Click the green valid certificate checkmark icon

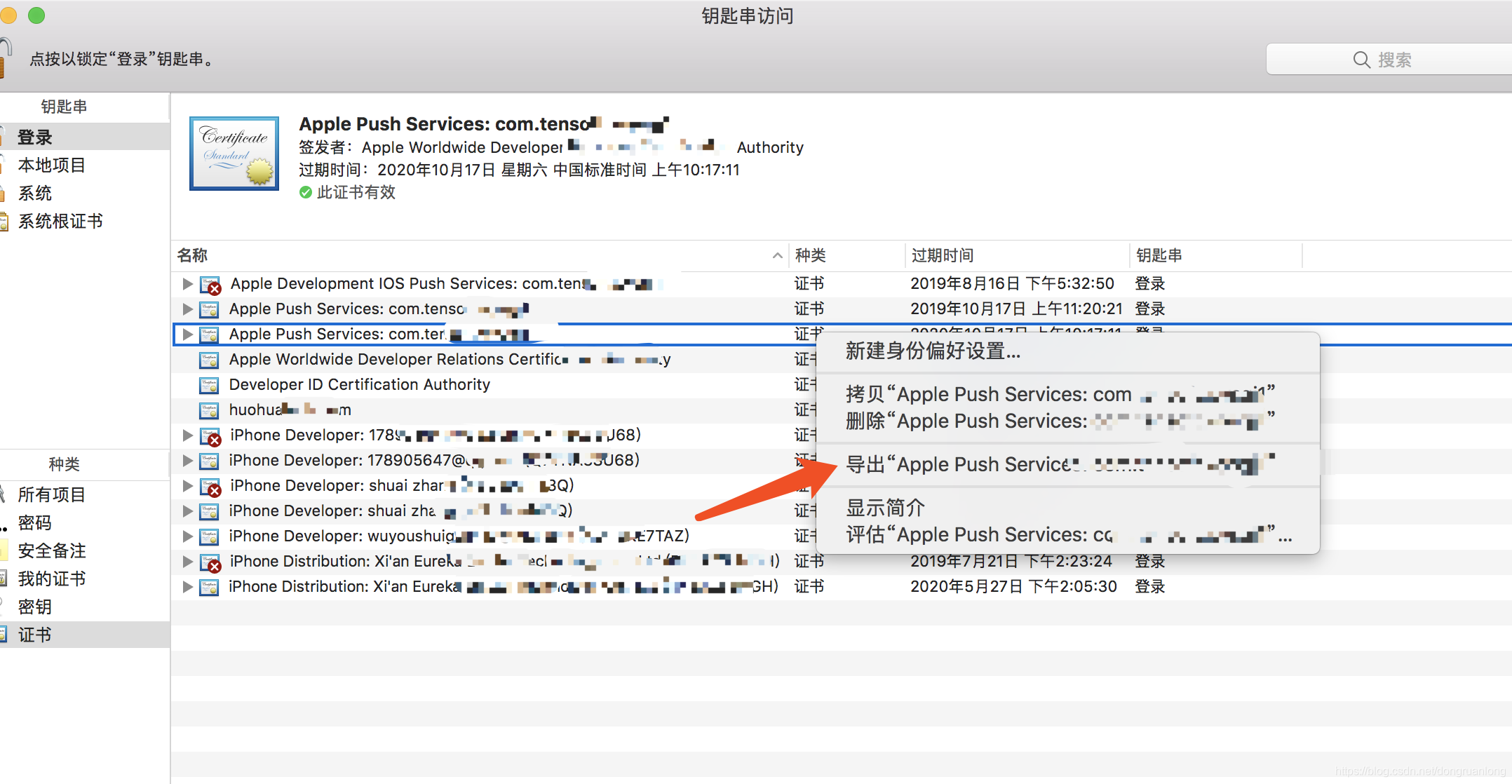(x=306, y=192)
